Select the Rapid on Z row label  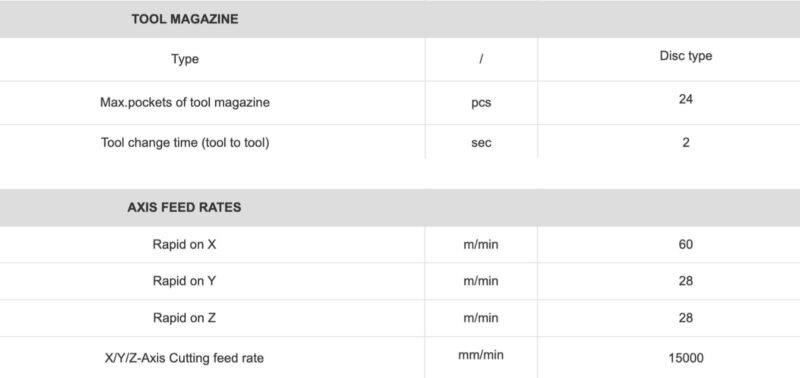click(x=184, y=318)
